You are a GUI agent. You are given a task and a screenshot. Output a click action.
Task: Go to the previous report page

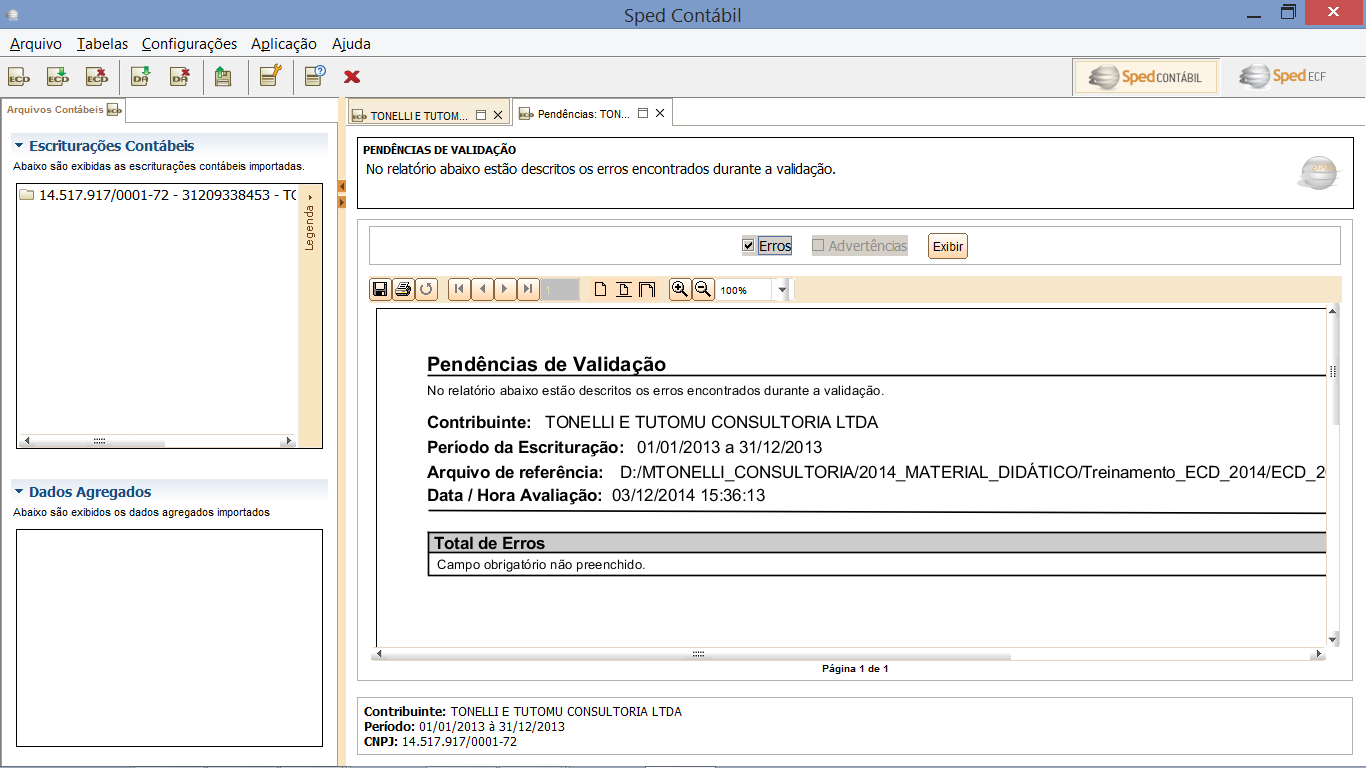[x=482, y=289]
